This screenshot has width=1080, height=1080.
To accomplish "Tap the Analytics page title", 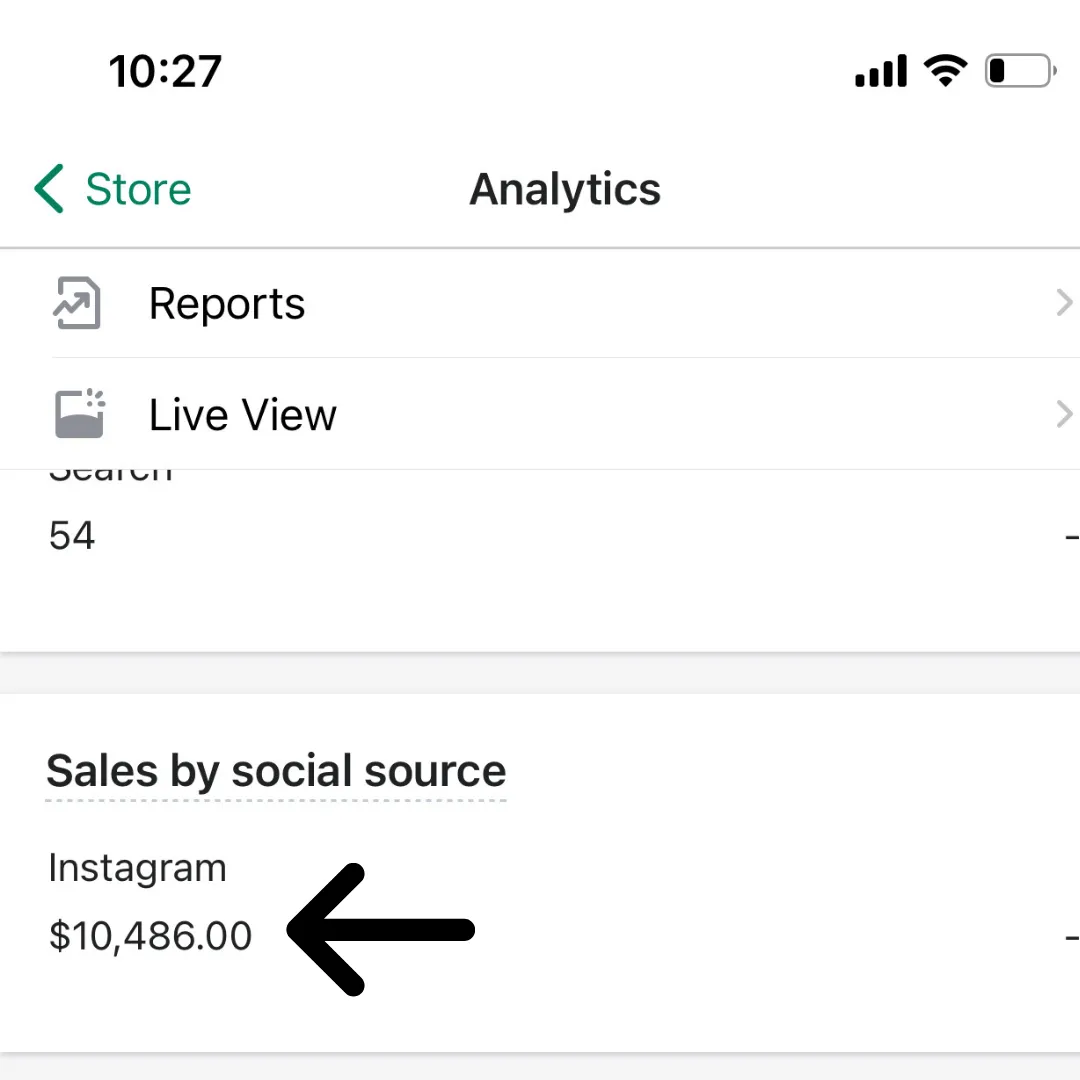I will 565,189.
